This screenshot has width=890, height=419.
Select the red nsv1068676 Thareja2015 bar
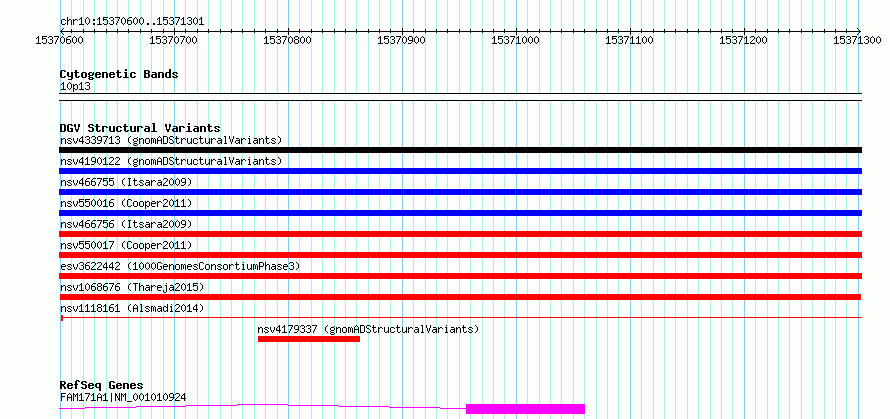pos(460,297)
